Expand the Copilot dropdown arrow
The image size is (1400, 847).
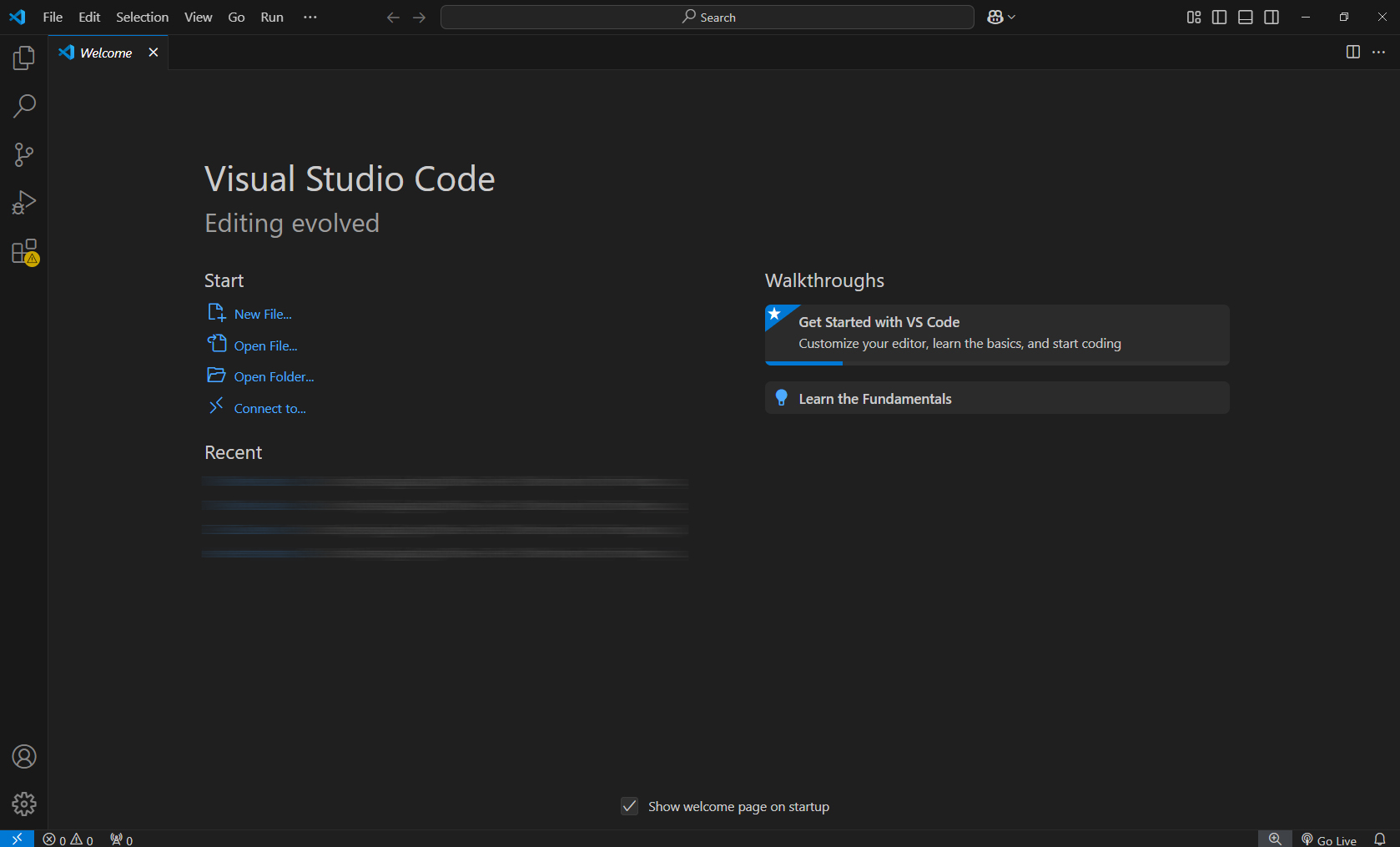click(1012, 17)
